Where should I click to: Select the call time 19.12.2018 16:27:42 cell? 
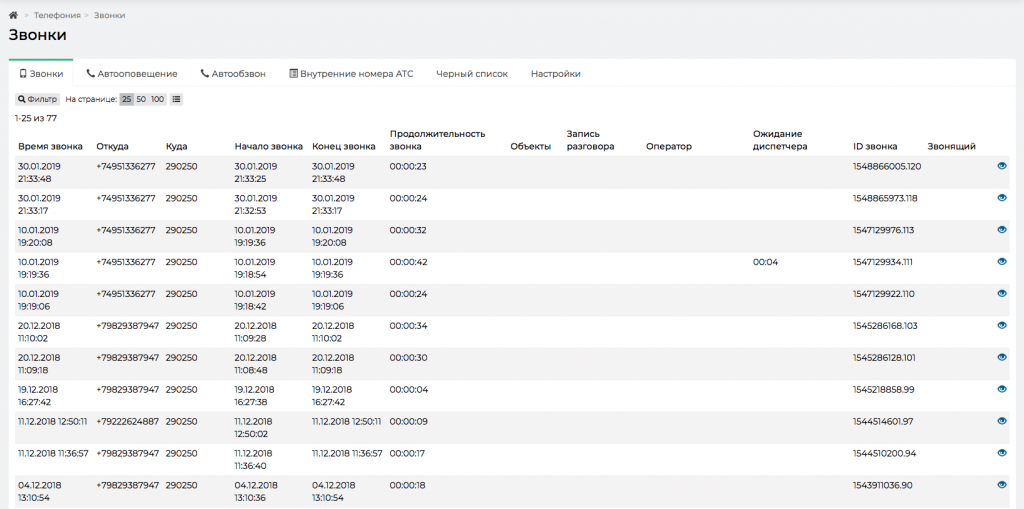coord(38,396)
